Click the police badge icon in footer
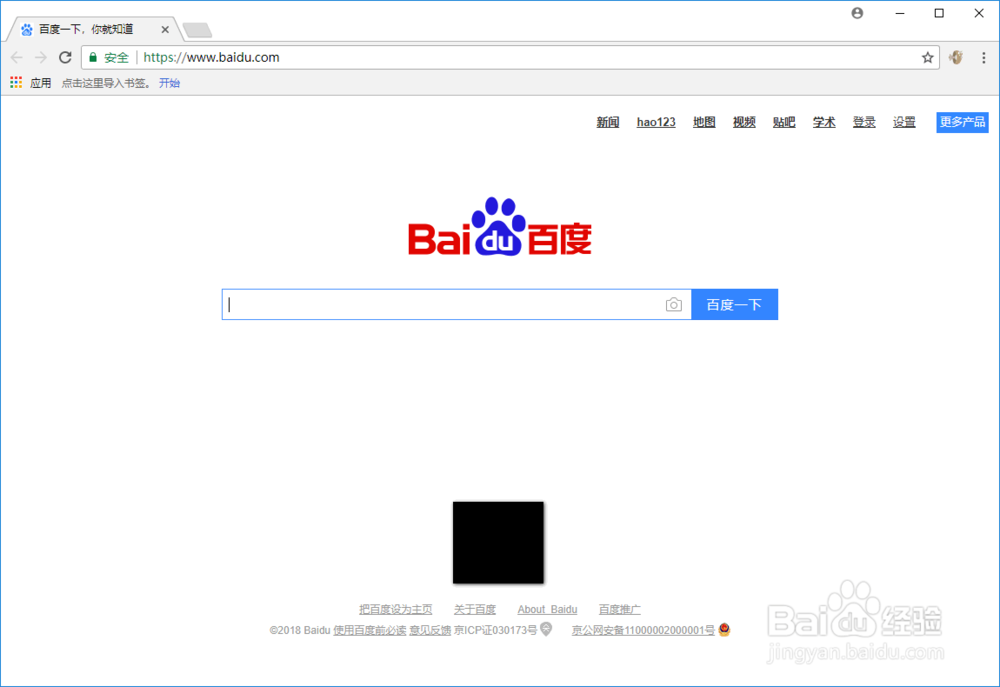Image resolution: width=1000 pixels, height=687 pixels. coord(724,630)
